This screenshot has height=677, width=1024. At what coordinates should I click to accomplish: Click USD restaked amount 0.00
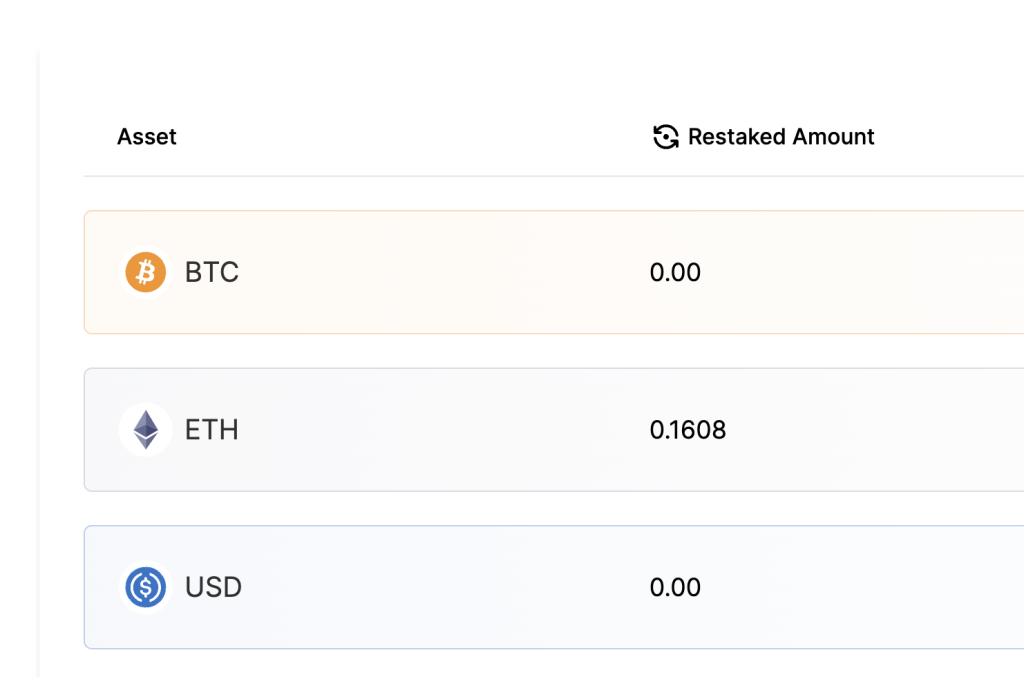point(675,587)
